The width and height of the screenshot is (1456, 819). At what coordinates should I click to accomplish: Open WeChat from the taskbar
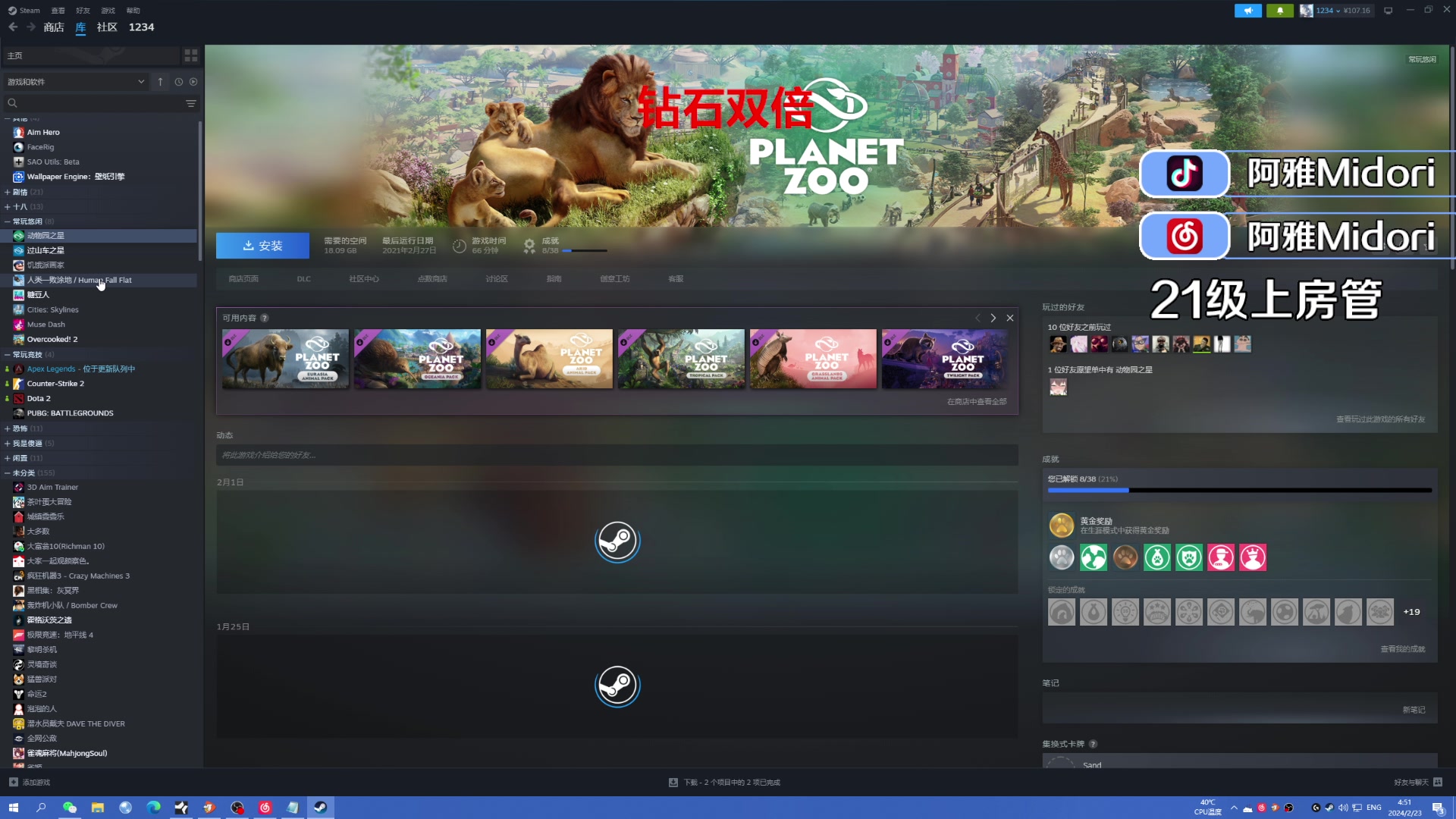point(69,808)
